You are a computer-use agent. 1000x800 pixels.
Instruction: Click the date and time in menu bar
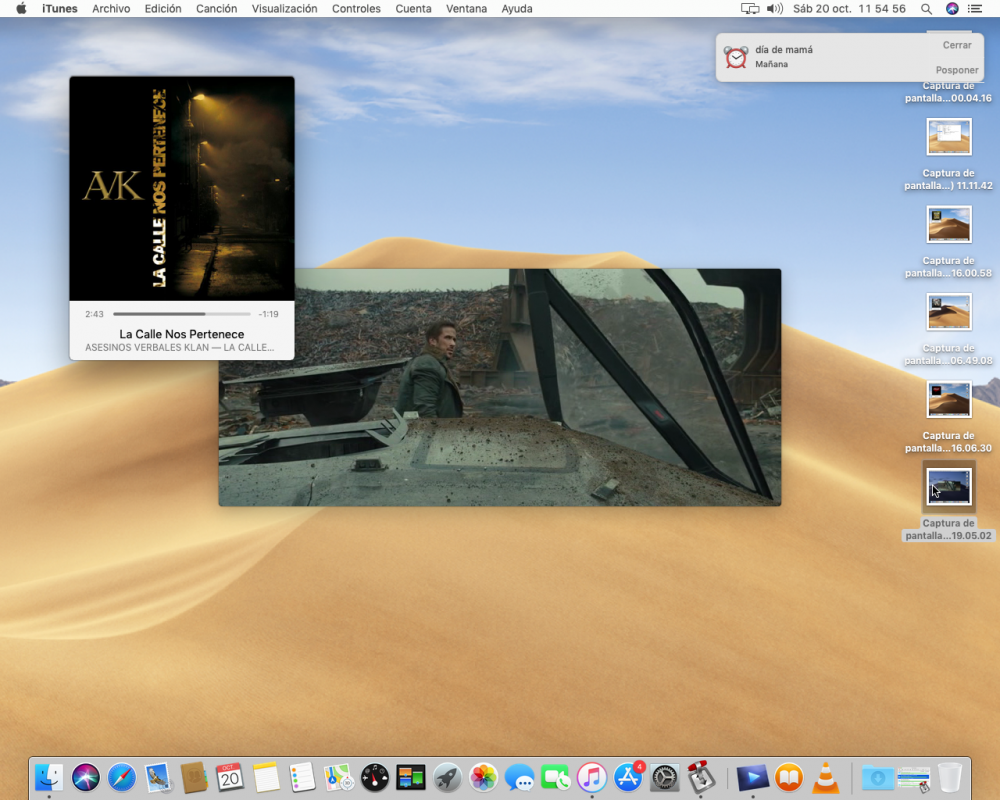[x=849, y=8]
